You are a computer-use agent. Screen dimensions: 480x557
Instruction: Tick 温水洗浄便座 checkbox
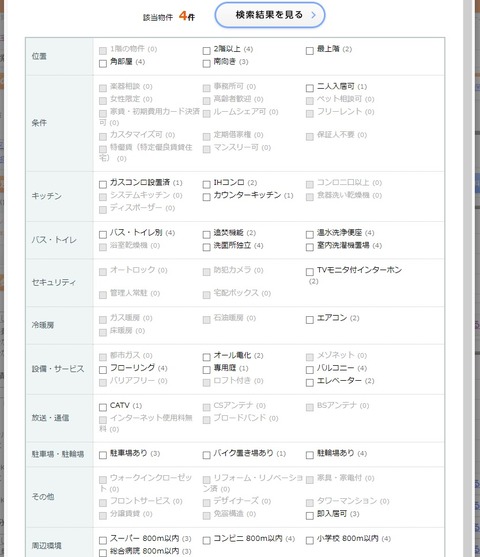(x=309, y=234)
